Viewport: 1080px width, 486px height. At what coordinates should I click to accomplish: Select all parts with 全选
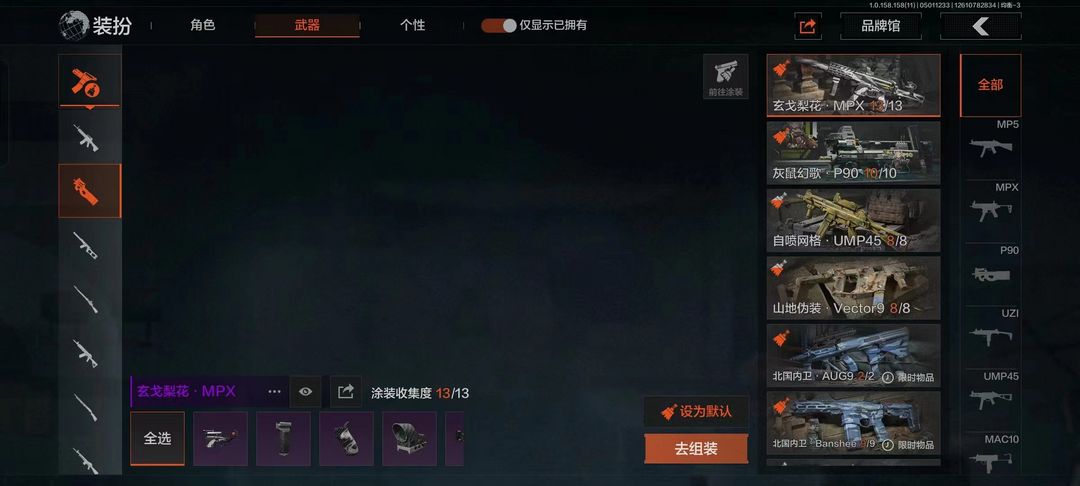pyautogui.click(x=157, y=439)
